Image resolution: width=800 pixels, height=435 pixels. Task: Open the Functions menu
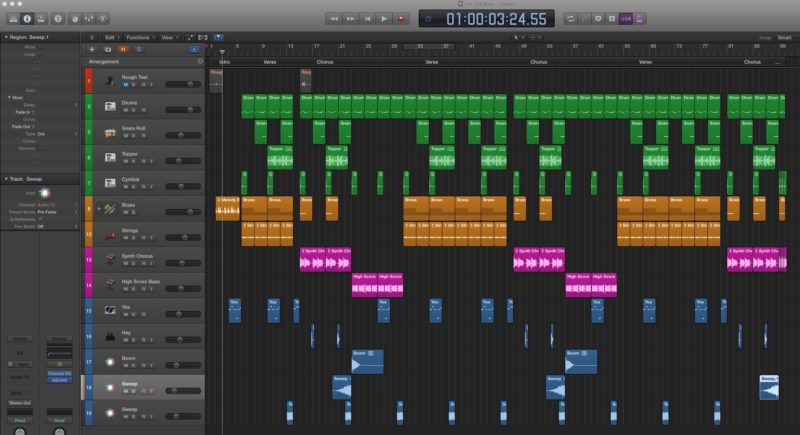coord(140,37)
